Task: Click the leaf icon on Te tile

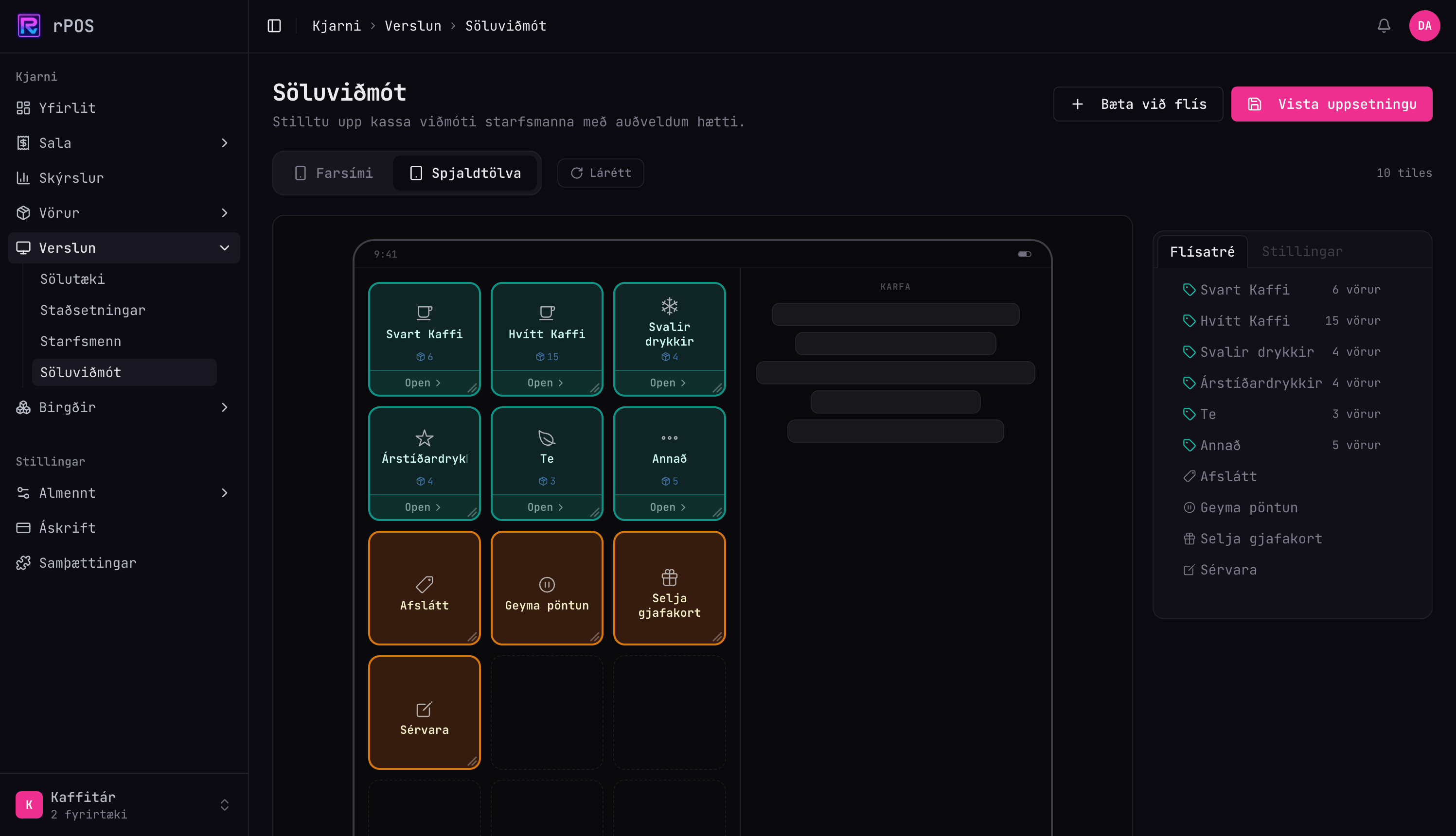Action: [x=546, y=439]
